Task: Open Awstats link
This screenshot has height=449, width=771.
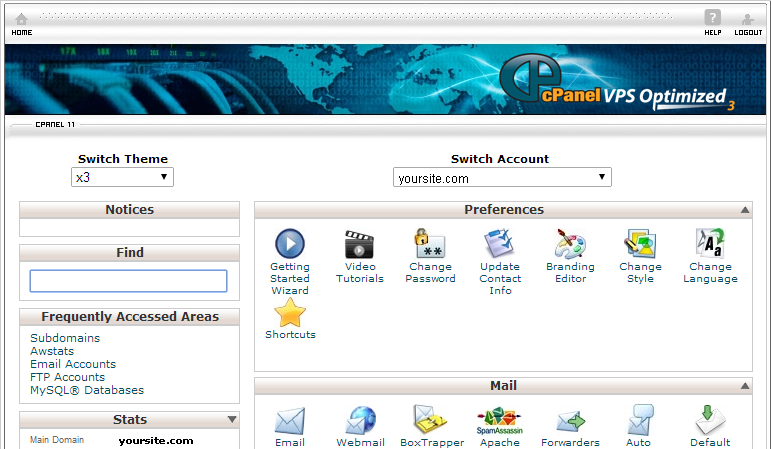Action: click(52, 351)
